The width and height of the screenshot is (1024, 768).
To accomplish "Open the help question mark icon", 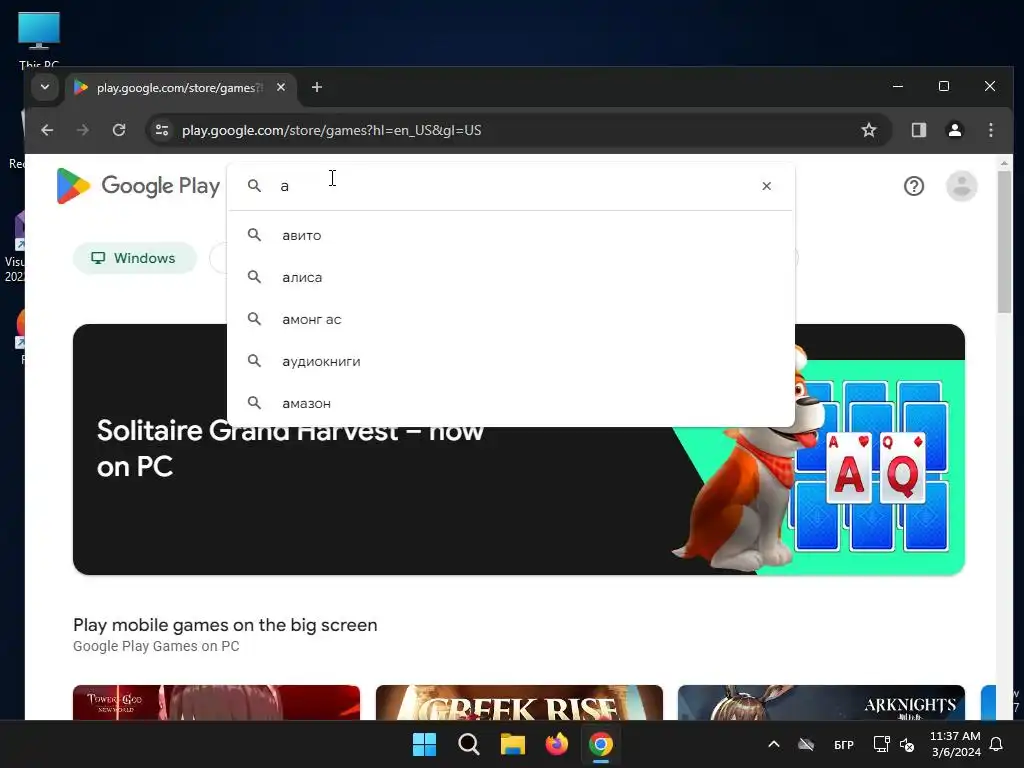I will 914,186.
